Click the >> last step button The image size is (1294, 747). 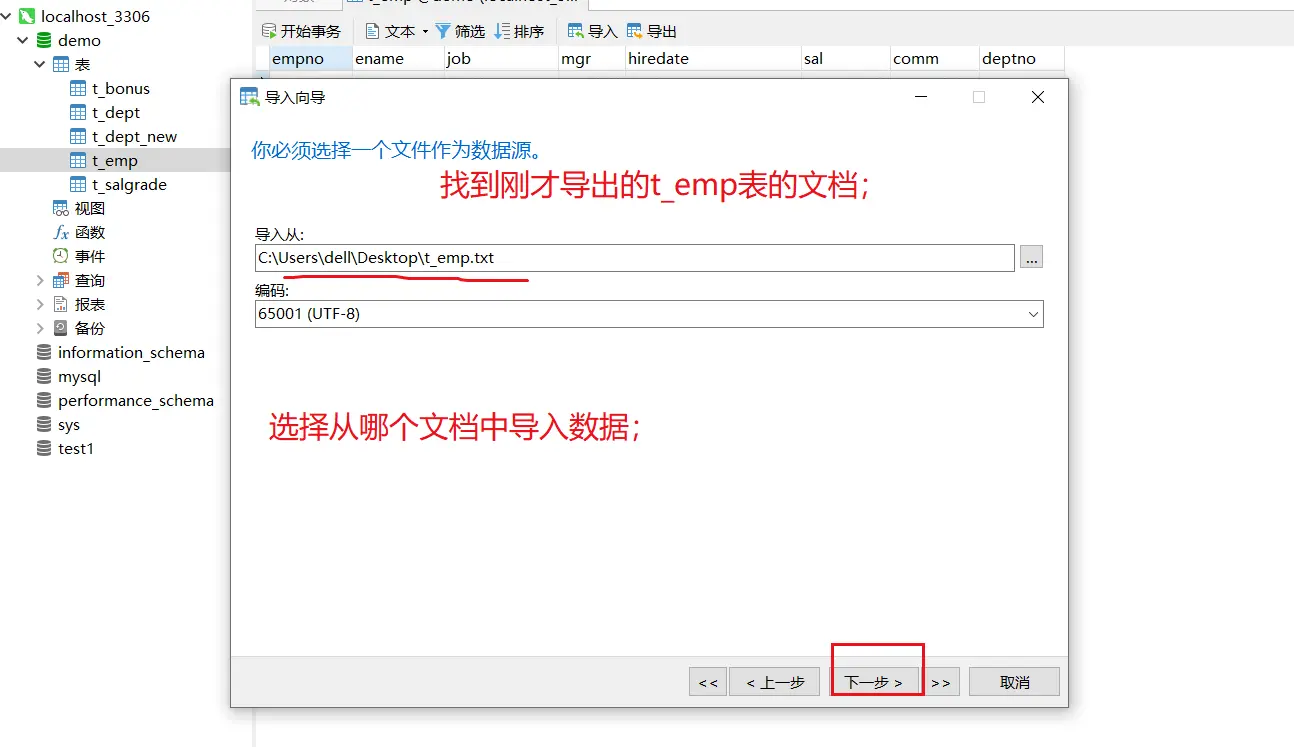941,682
